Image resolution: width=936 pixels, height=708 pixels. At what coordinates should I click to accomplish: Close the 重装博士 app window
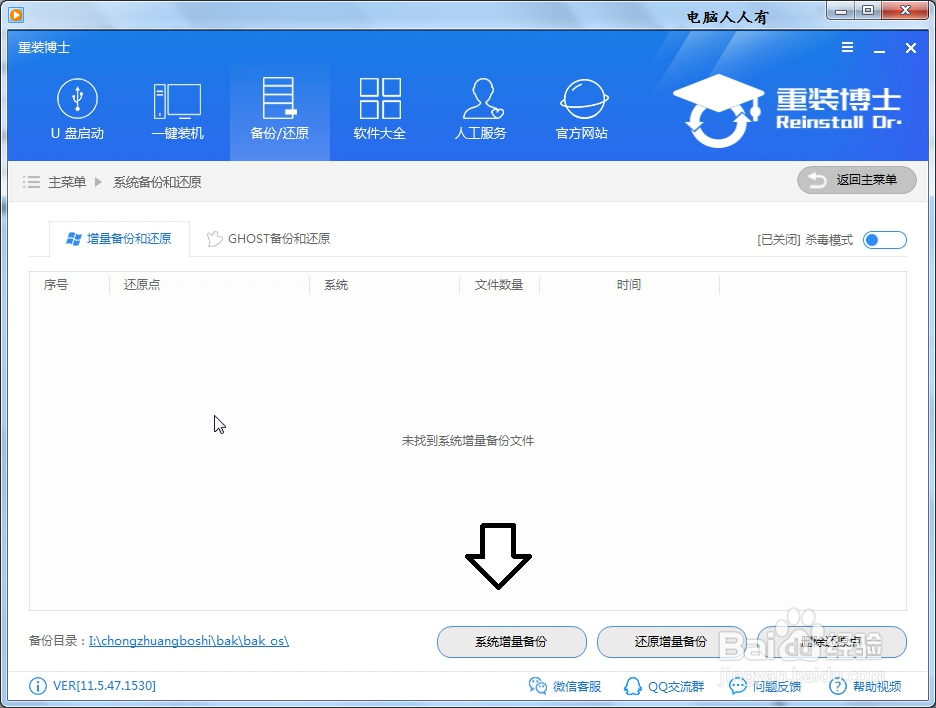pos(910,48)
